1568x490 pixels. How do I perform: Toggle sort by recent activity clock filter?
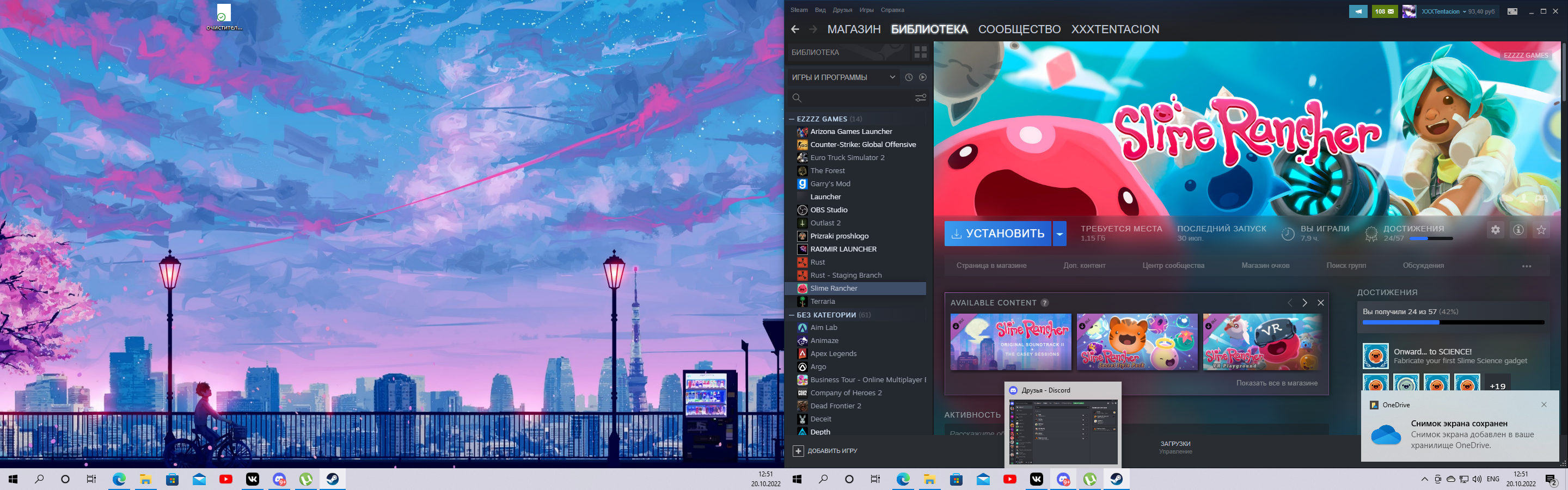(909, 77)
